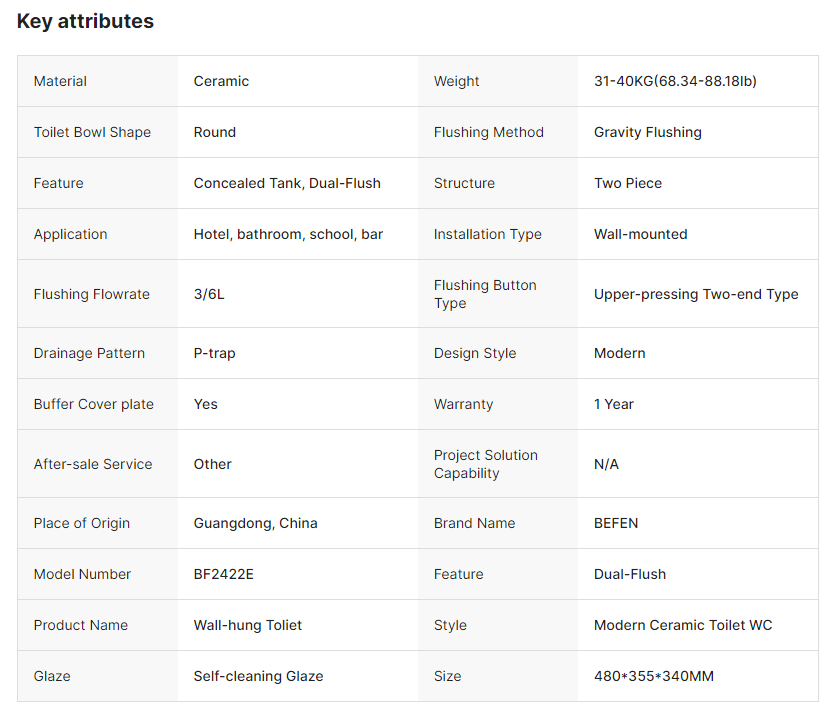Image resolution: width=840 pixels, height=721 pixels.
Task: Click the Key attributes heading
Action: [x=85, y=21]
